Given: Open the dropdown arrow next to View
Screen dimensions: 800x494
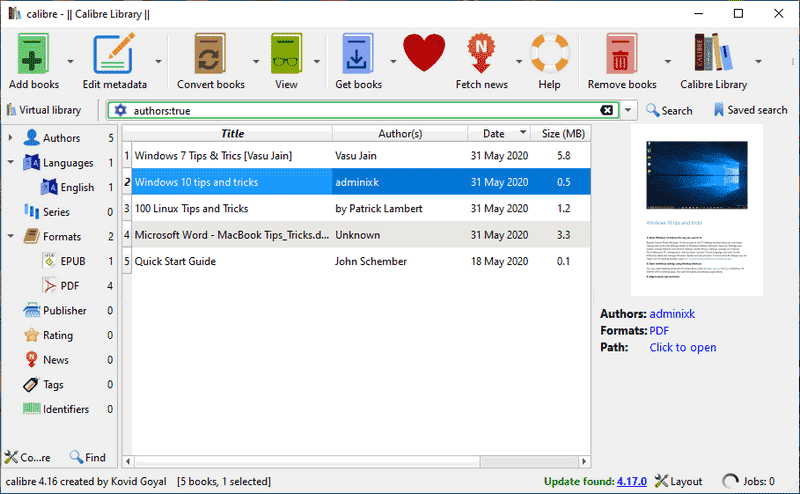Looking at the screenshot, I should pos(317,61).
